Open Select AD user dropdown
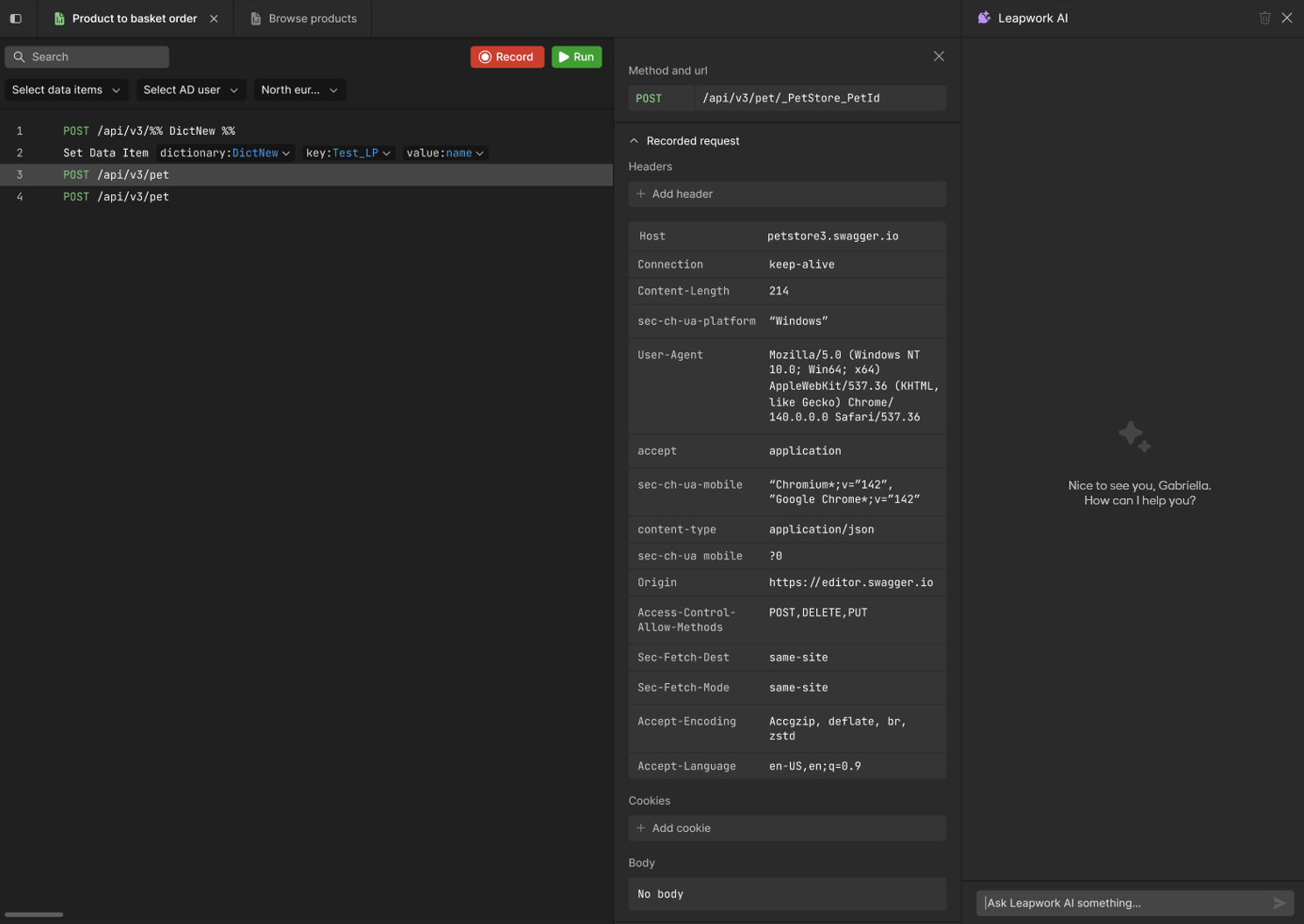The width and height of the screenshot is (1304, 924). tap(190, 90)
